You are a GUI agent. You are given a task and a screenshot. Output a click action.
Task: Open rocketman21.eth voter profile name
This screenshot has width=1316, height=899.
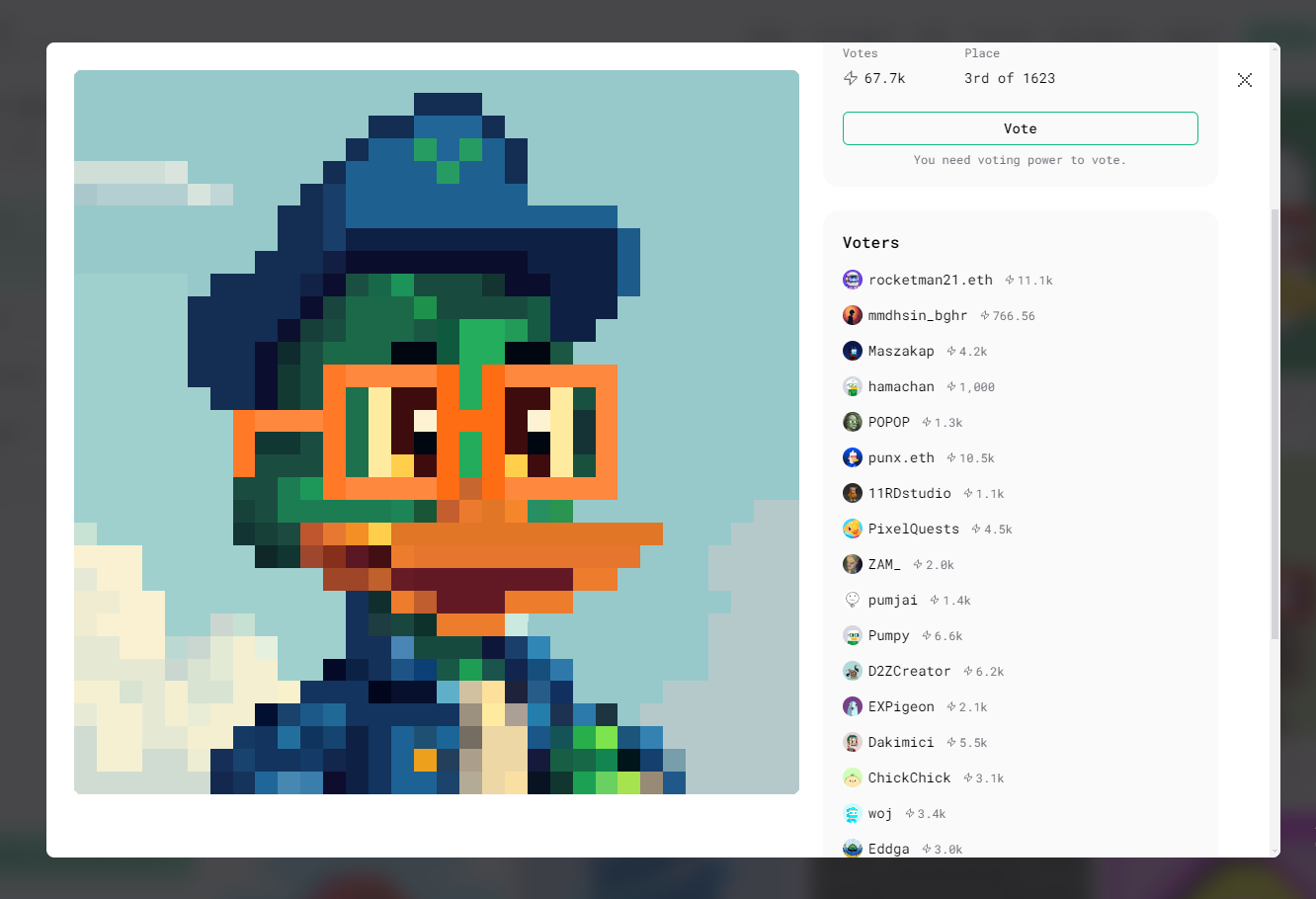tap(931, 280)
